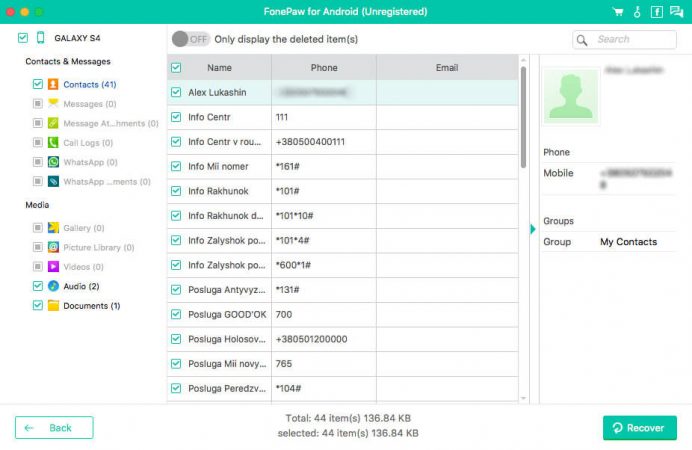Uncheck the Alex Lukashin contact checkbox
Screen dimensions: 692x450
pos(176,92)
